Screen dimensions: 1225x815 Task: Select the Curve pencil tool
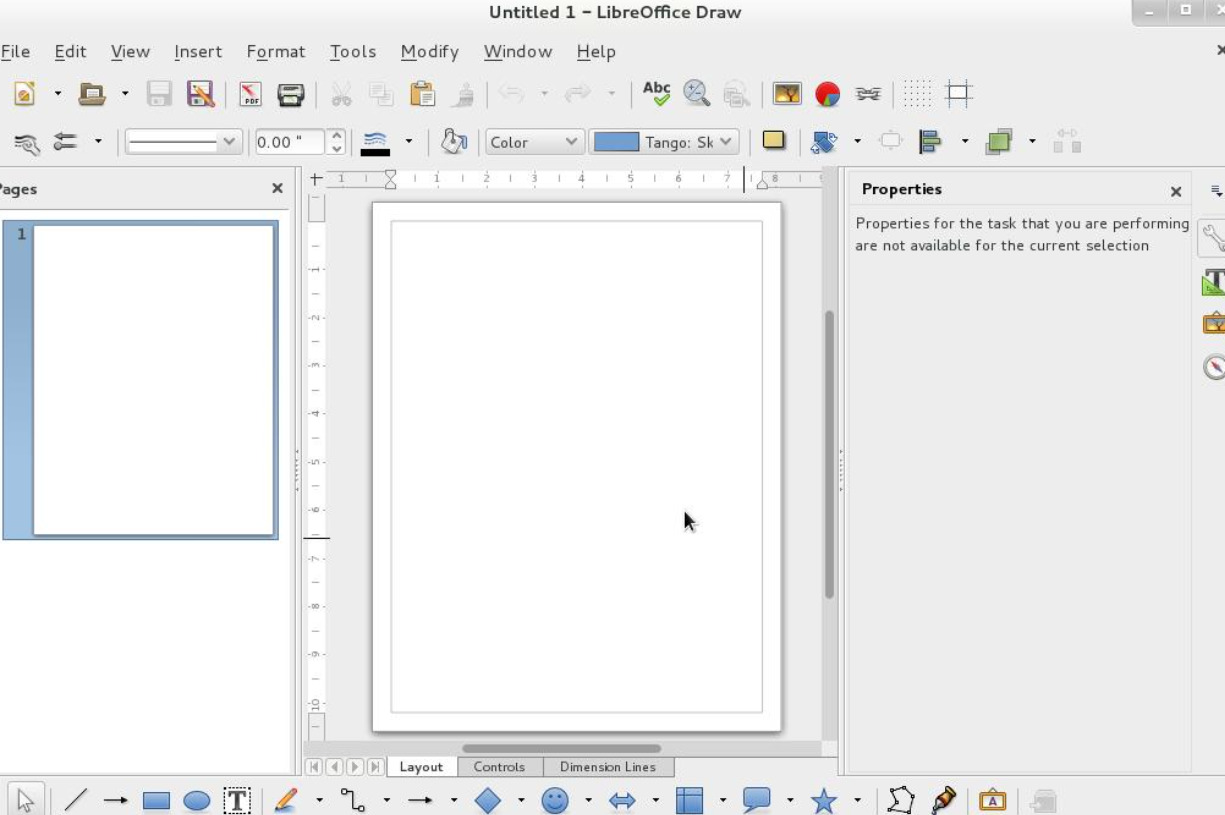click(x=286, y=800)
